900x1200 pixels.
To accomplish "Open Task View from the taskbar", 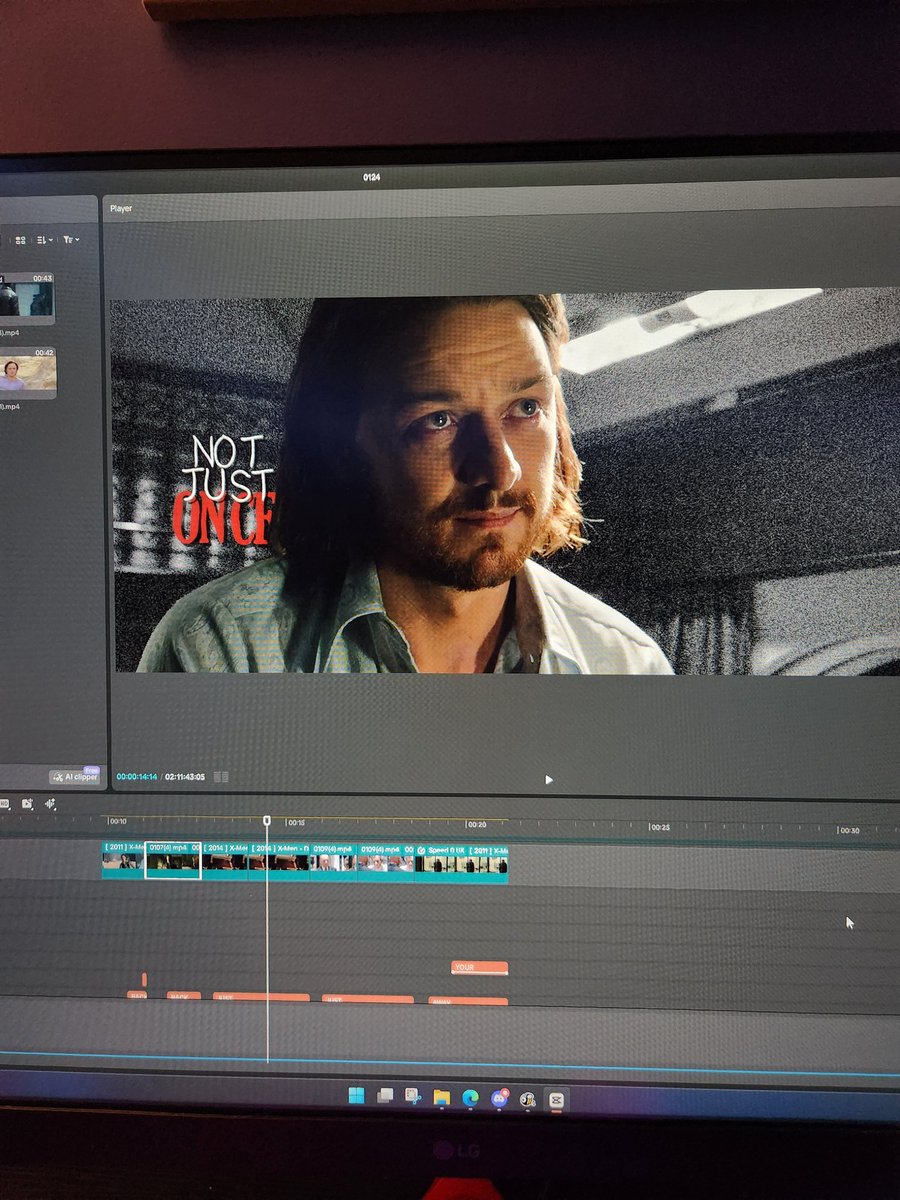I will click(384, 1097).
